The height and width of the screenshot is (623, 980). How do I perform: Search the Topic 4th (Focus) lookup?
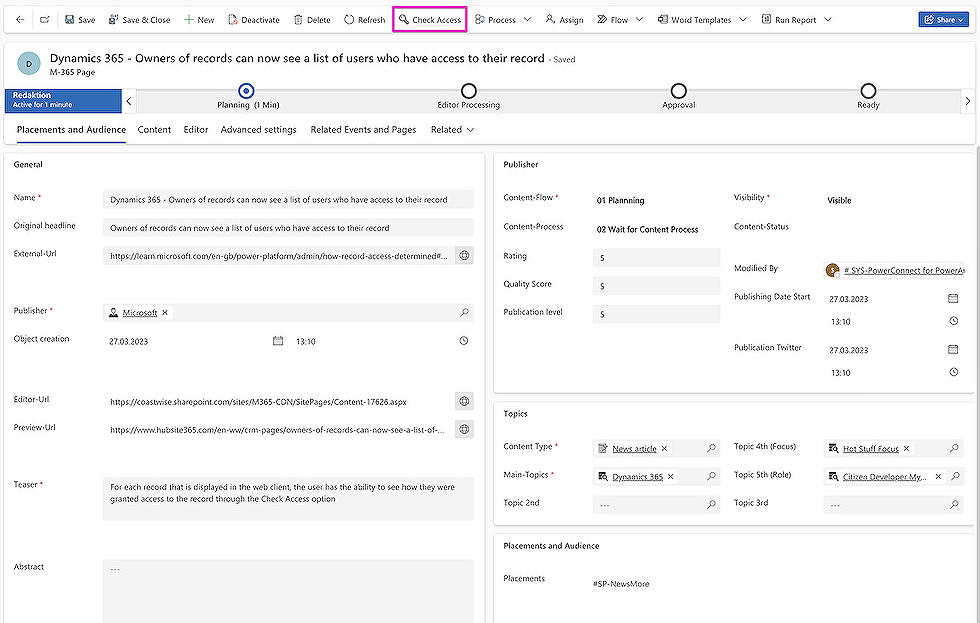click(x=954, y=448)
